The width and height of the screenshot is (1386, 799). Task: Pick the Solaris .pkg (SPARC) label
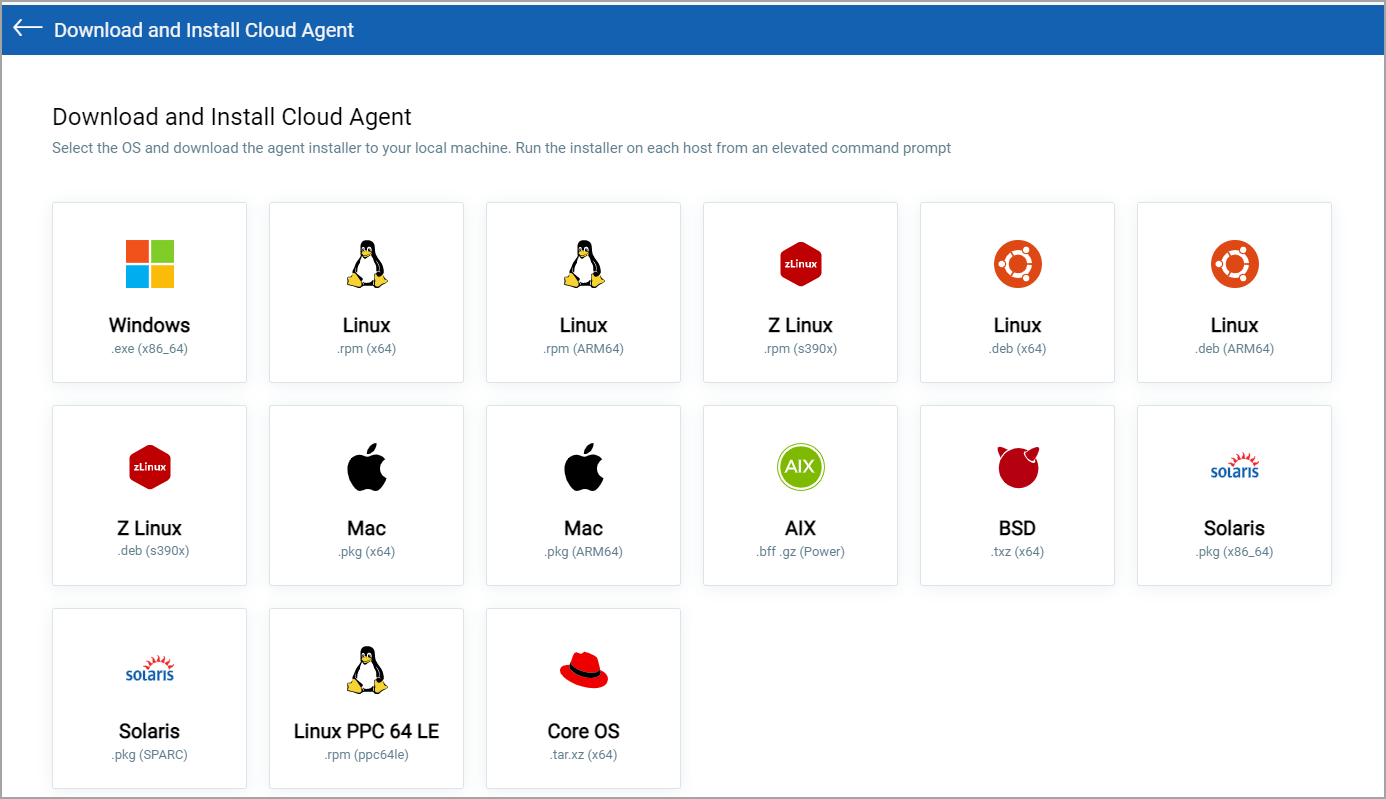click(150, 731)
